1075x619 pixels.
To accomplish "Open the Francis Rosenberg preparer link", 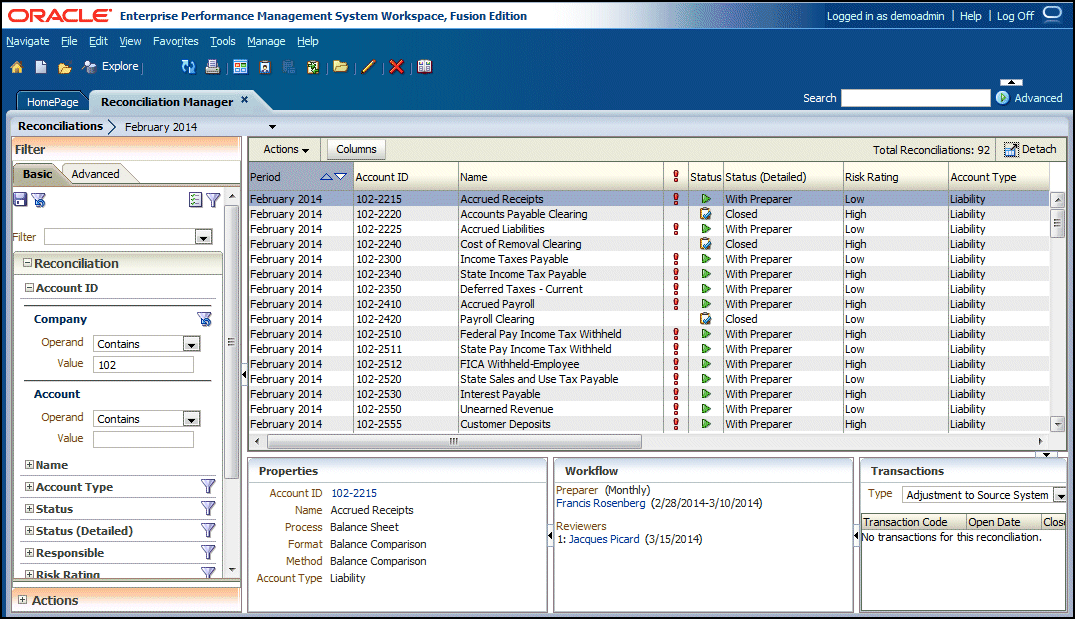I will (600, 504).
